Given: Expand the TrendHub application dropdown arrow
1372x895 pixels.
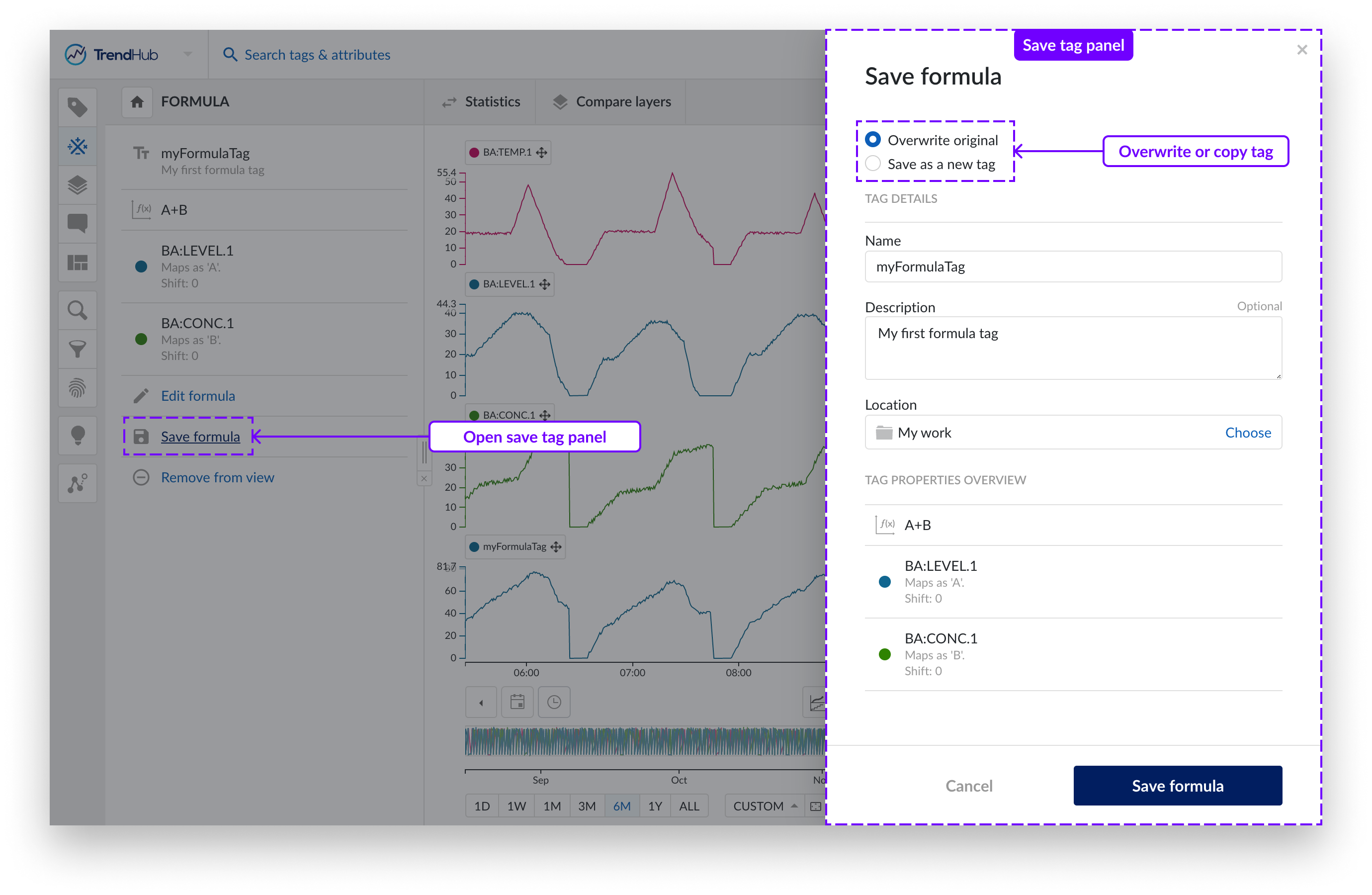Looking at the screenshot, I should point(187,54).
